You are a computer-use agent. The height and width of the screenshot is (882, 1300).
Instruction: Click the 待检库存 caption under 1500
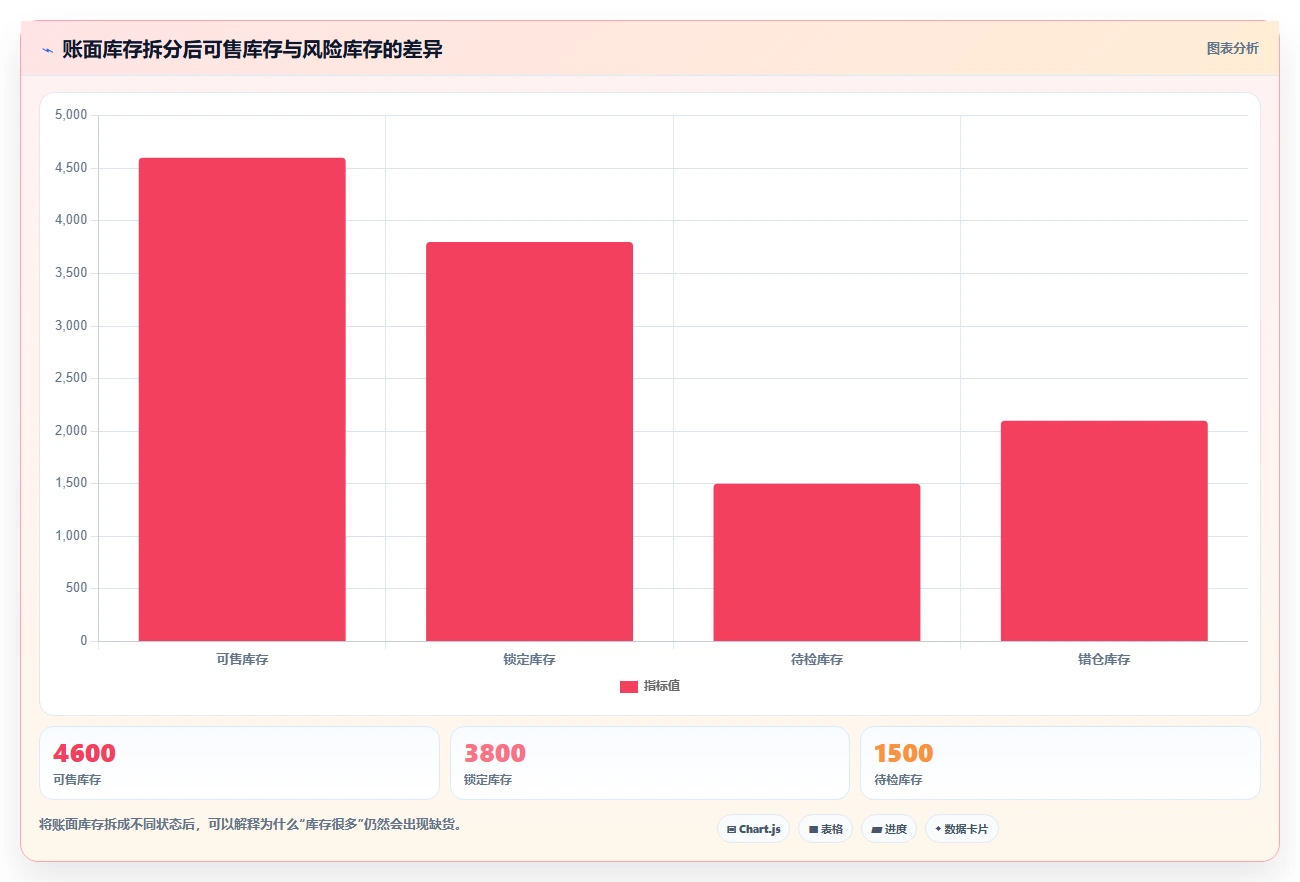pos(898,780)
